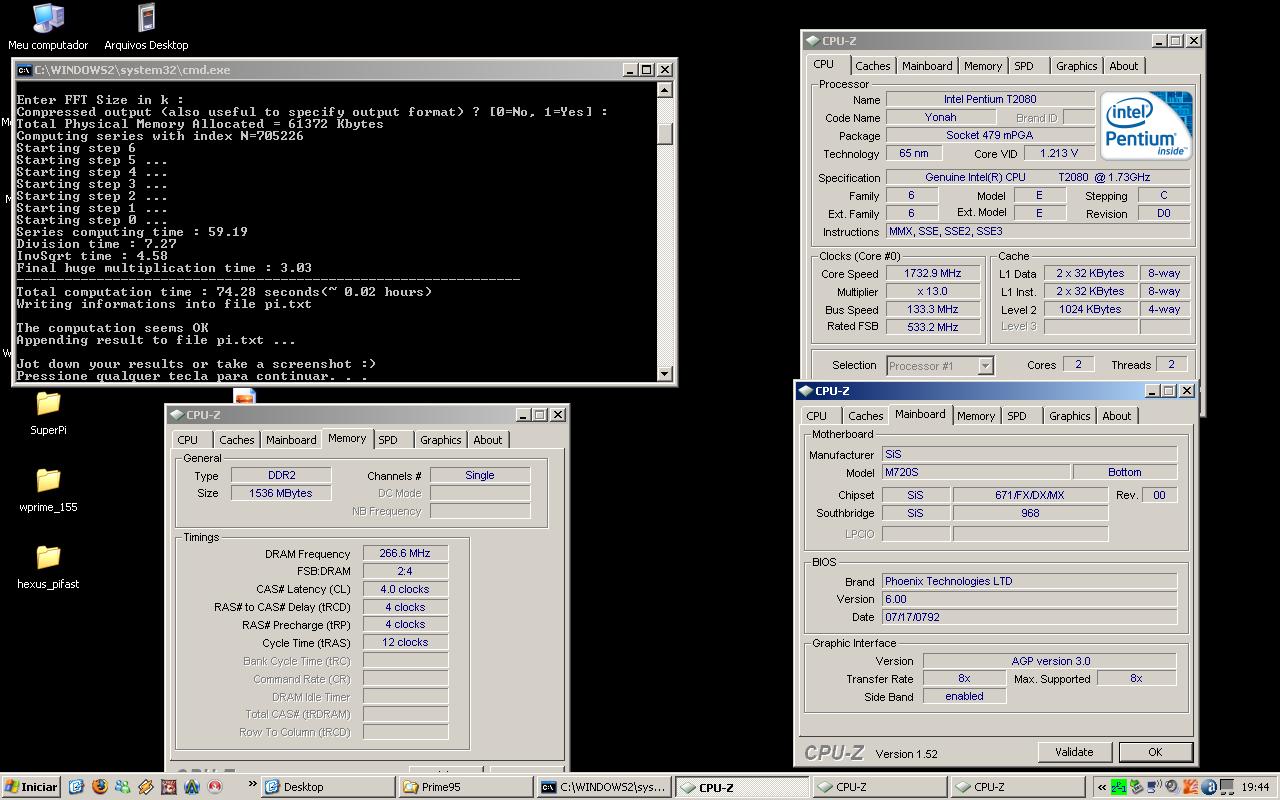
Task: Open Windows Messenger from quick launch
Action: 123,787
